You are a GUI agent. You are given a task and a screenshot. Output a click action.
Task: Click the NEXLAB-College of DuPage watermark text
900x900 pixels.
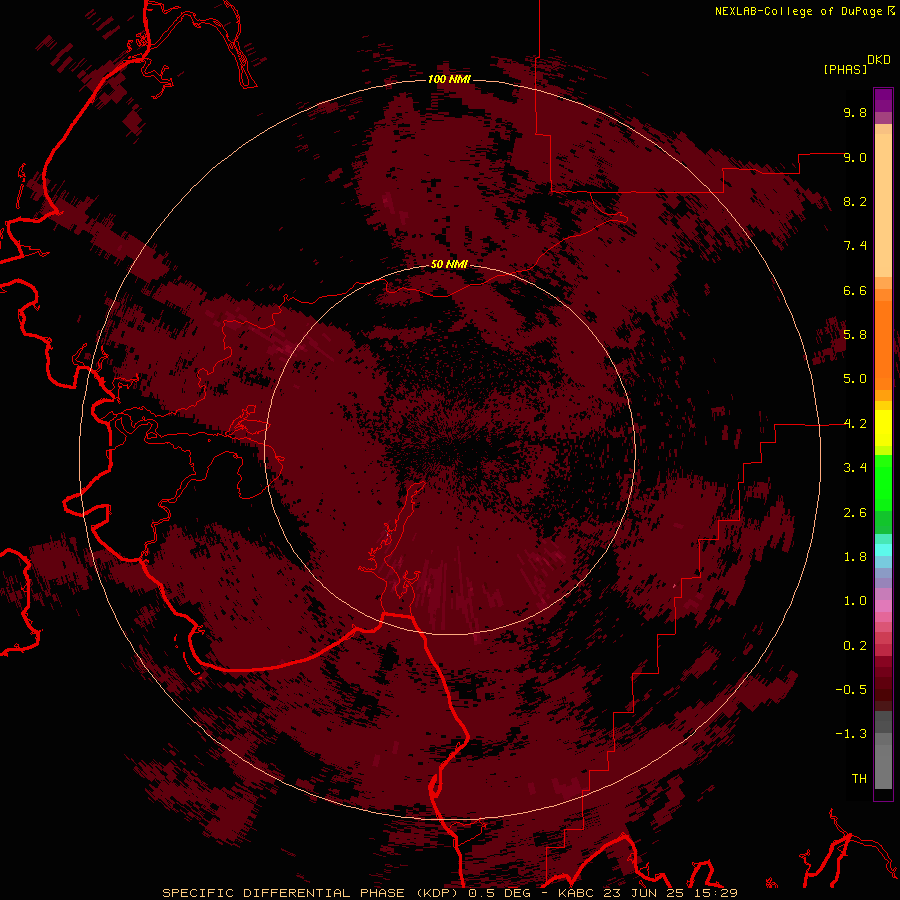[x=801, y=11]
